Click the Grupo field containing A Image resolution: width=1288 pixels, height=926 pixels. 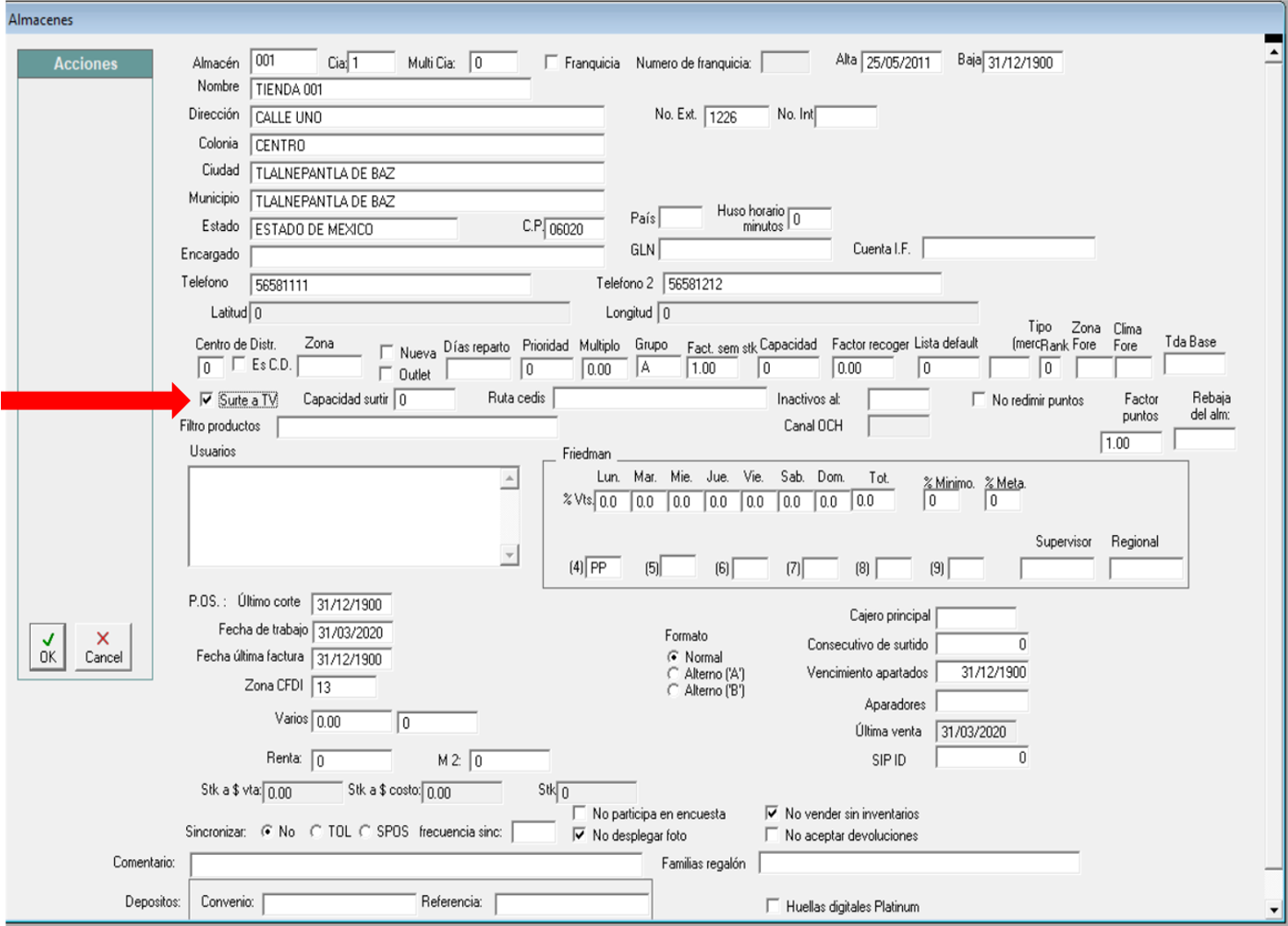coord(658,367)
